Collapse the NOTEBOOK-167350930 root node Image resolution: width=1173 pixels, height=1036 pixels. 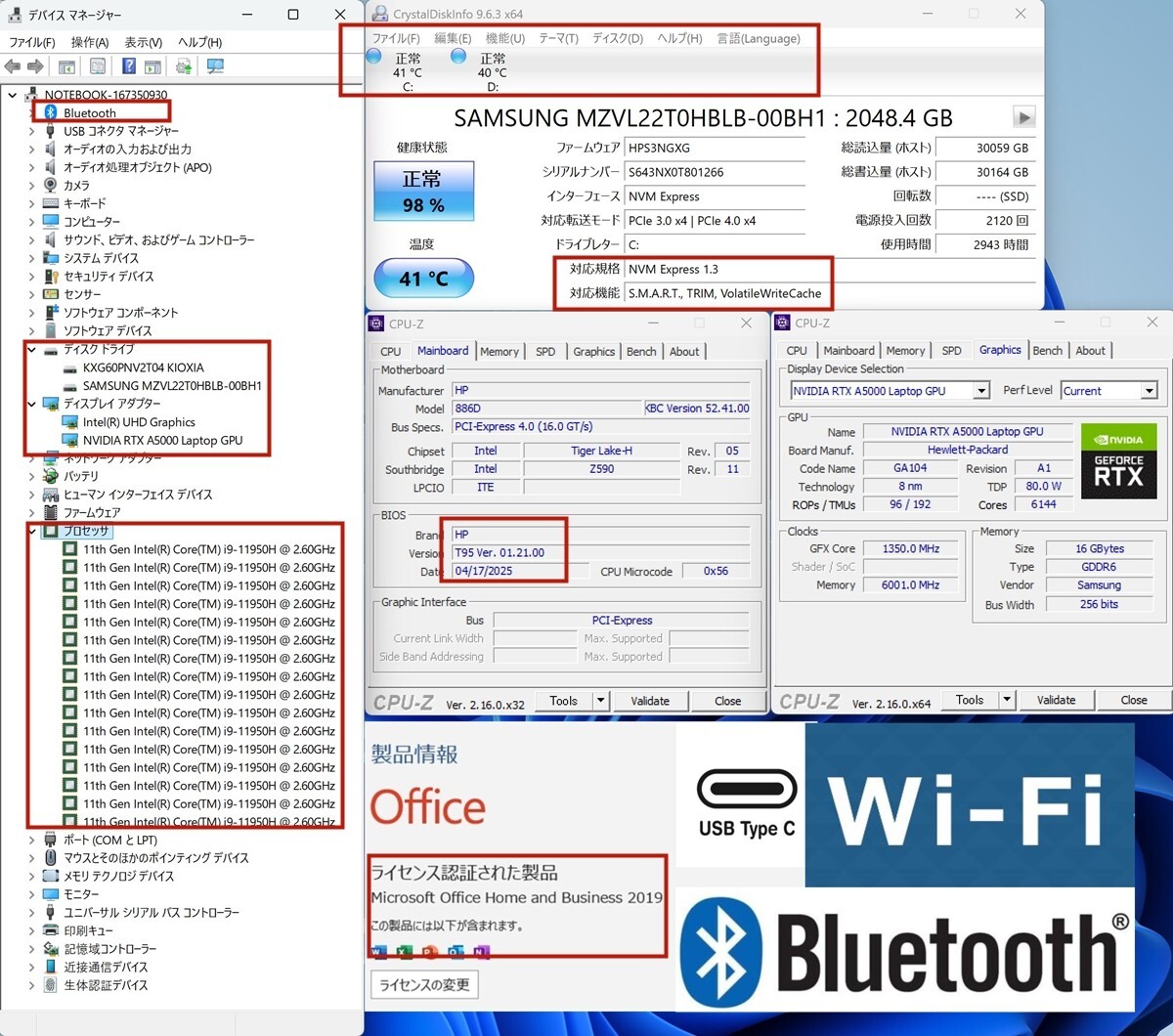[x=13, y=95]
